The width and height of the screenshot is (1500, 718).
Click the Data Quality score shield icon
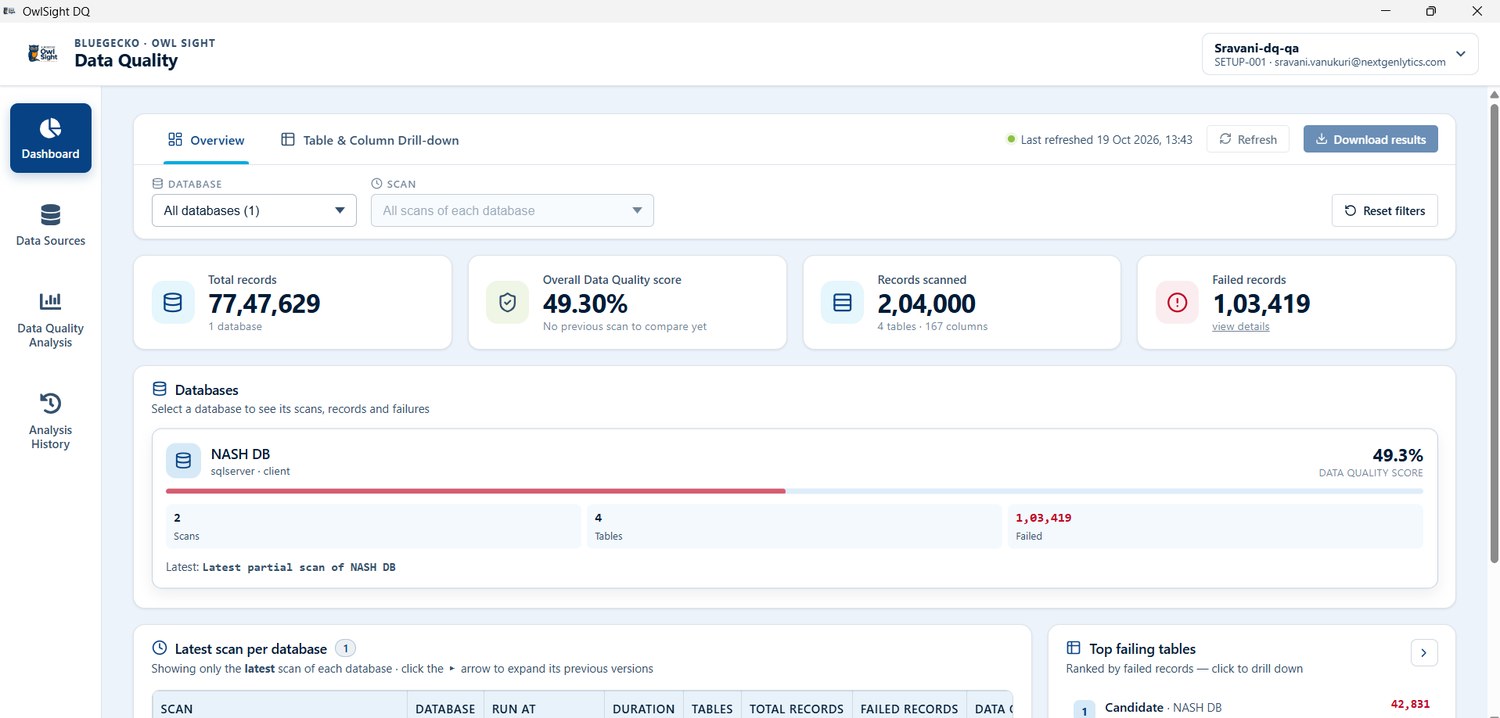508,302
